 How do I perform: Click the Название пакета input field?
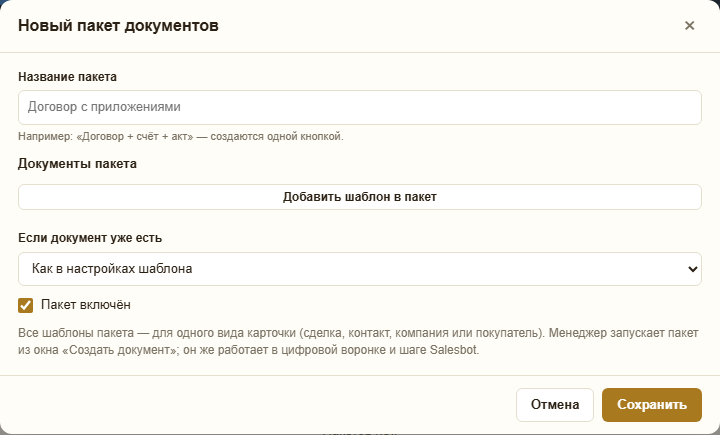pyautogui.click(x=360, y=107)
